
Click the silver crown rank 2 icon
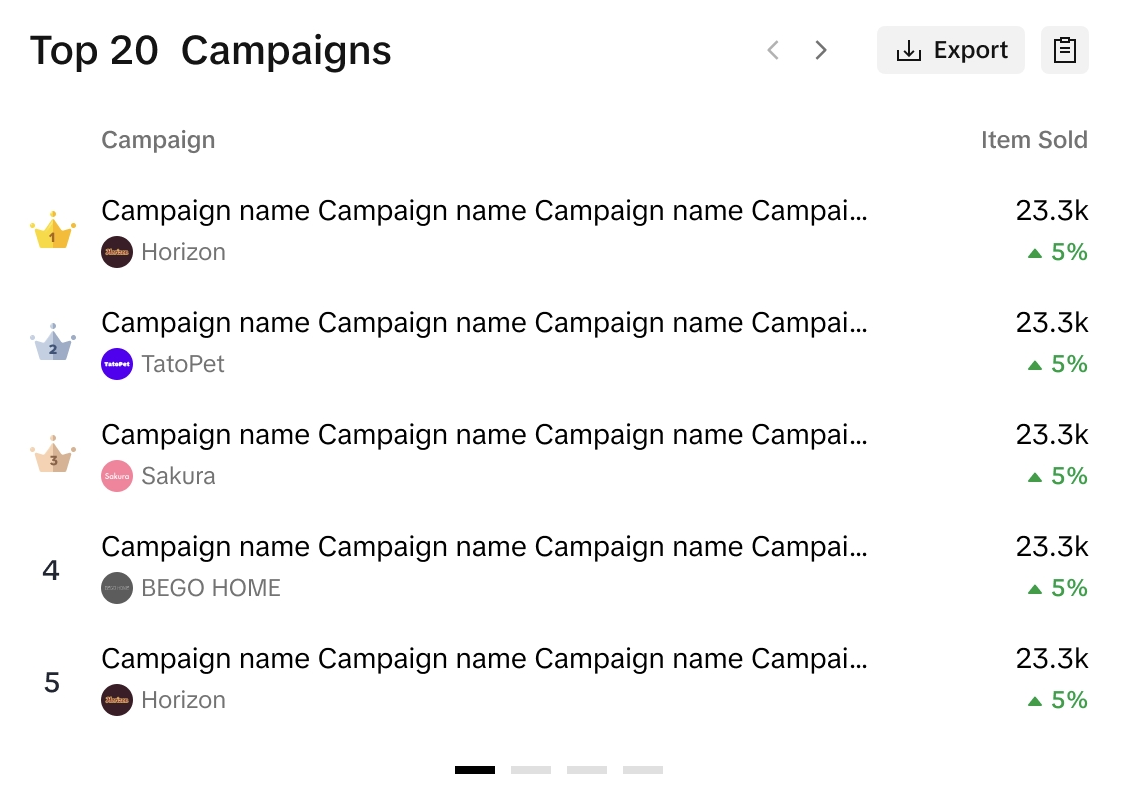[x=53, y=344]
